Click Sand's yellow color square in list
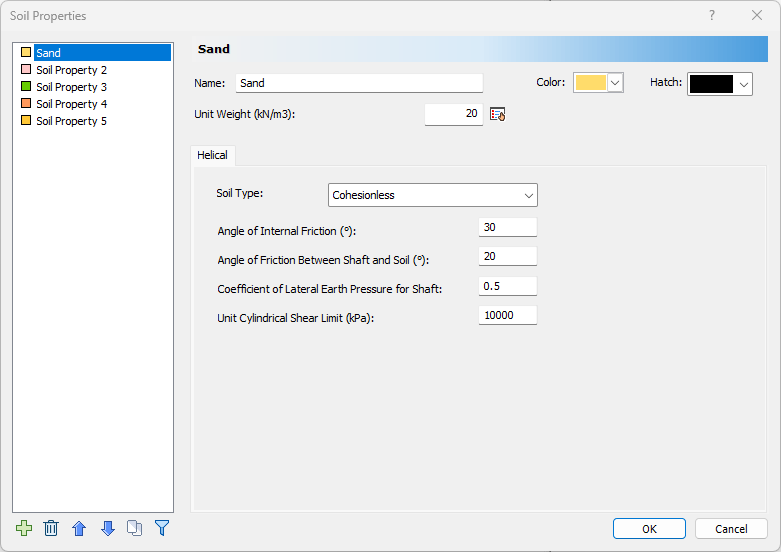 (26, 52)
